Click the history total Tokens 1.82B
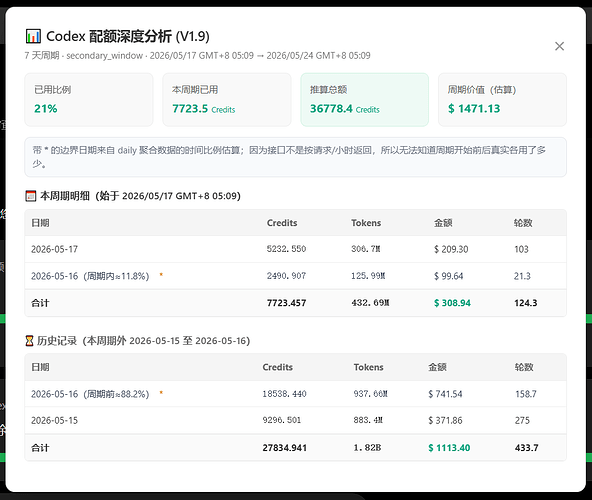The width and height of the screenshot is (592, 500). 367,448
